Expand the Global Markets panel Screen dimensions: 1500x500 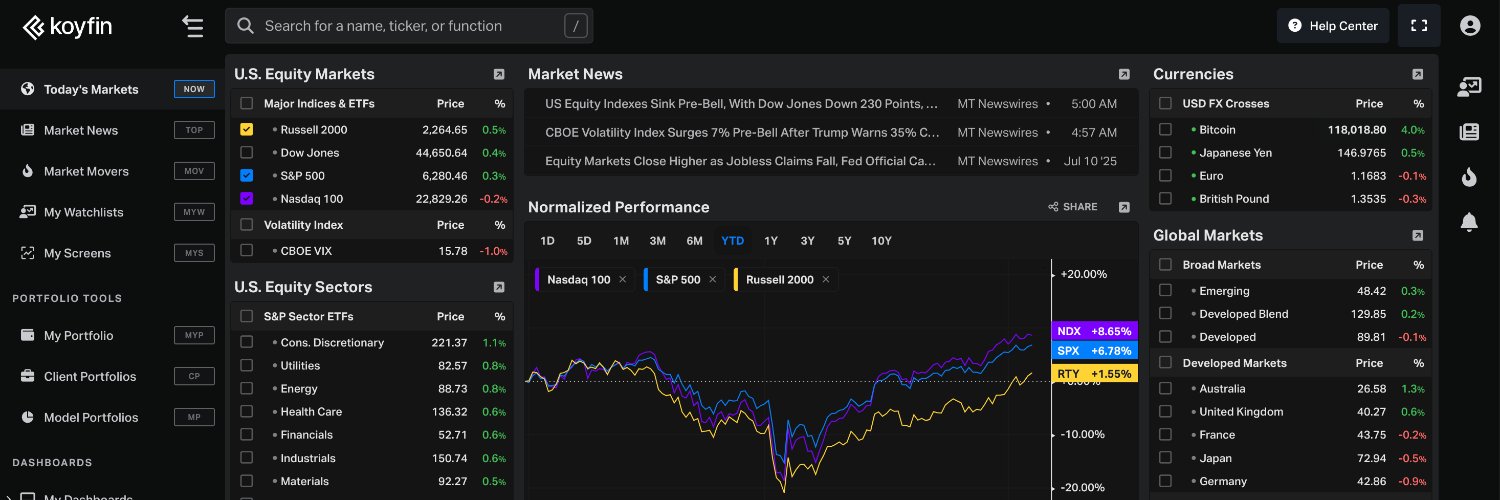(1417, 235)
